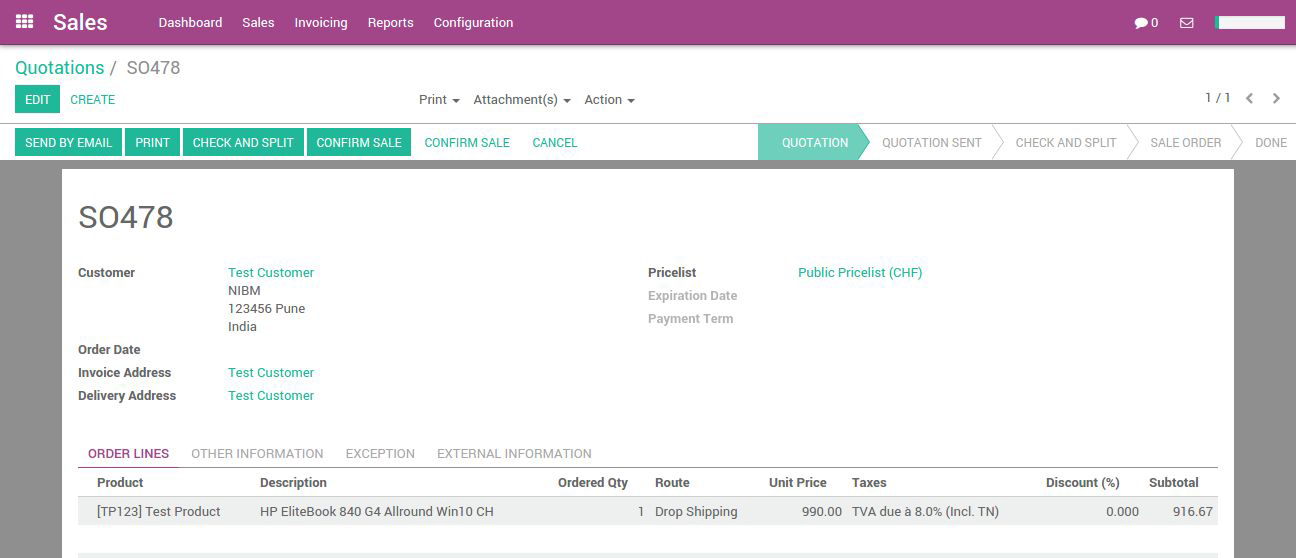Go back to Quotations breadcrumb

point(60,68)
